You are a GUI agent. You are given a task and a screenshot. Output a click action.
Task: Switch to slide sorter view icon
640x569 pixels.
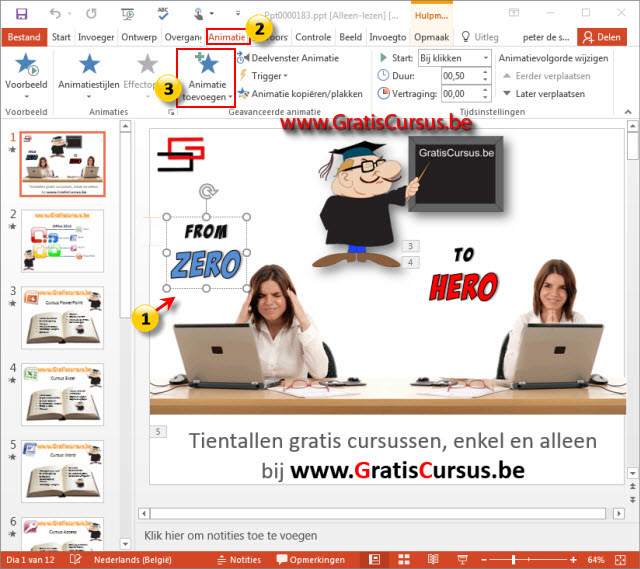pyautogui.click(x=404, y=560)
